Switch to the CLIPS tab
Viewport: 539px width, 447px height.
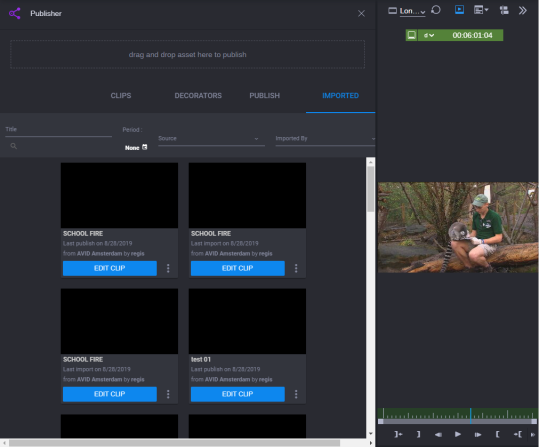121,96
